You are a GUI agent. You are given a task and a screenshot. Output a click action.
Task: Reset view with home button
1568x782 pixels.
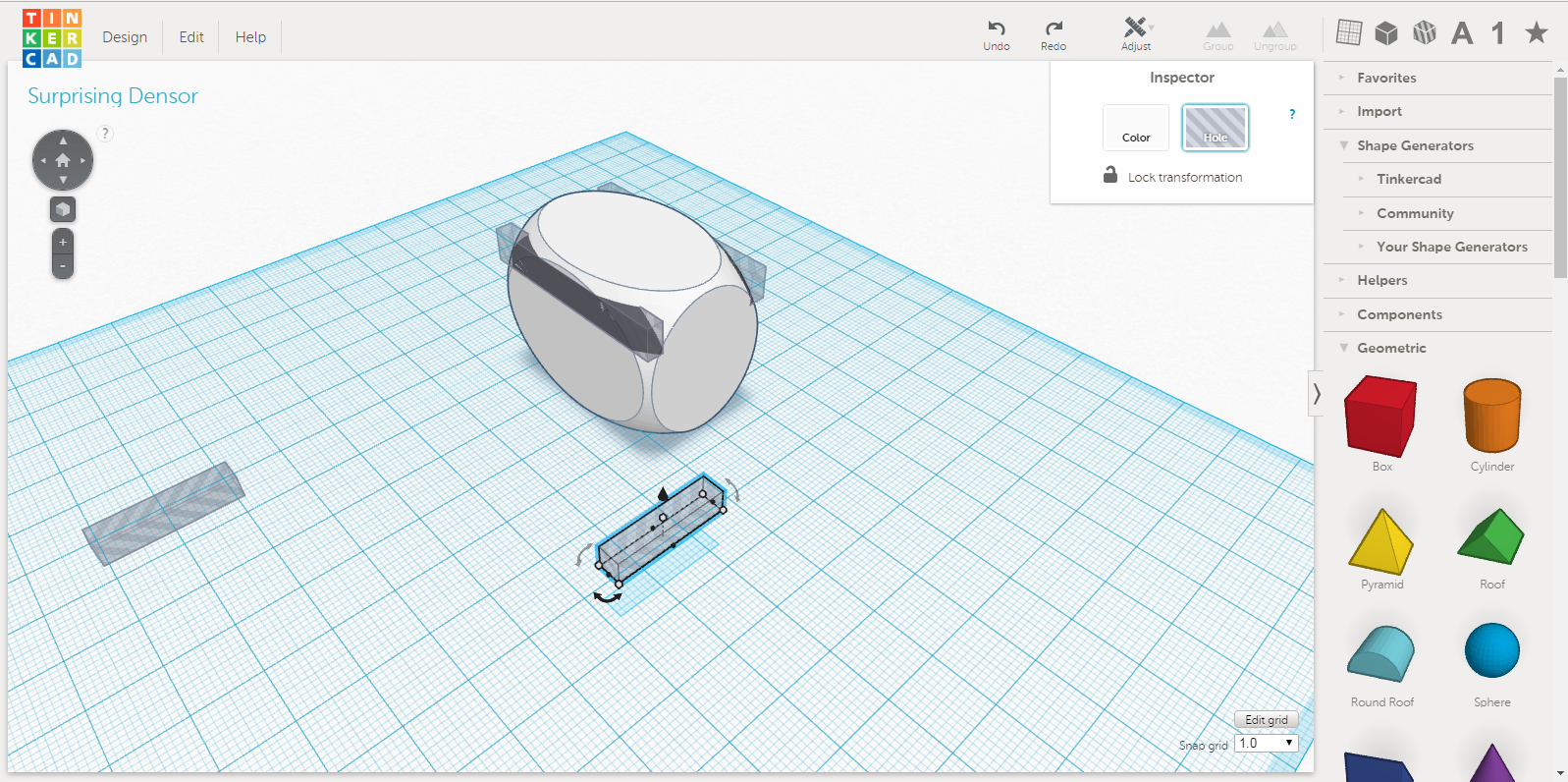[63, 160]
